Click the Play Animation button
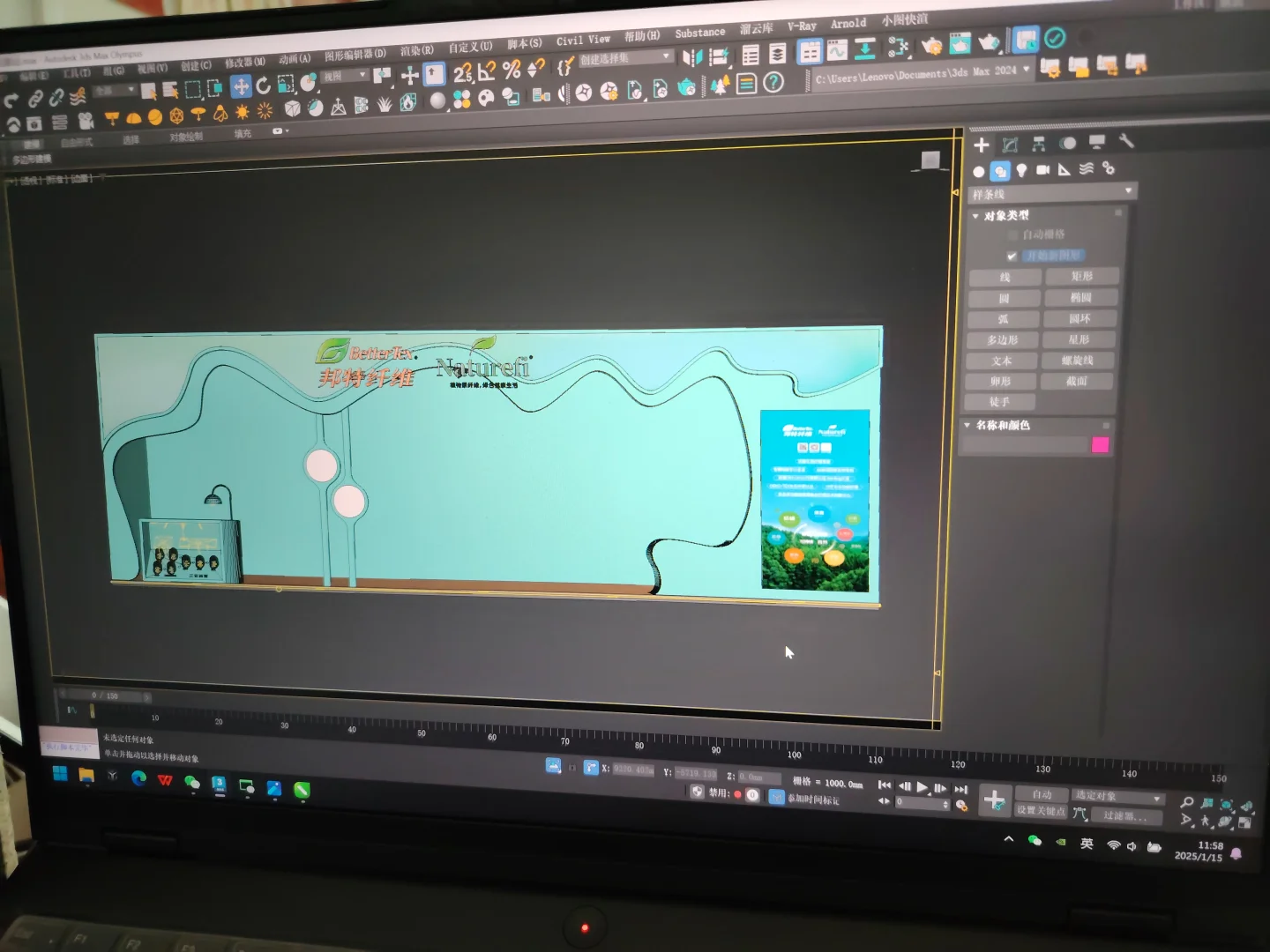 (923, 786)
